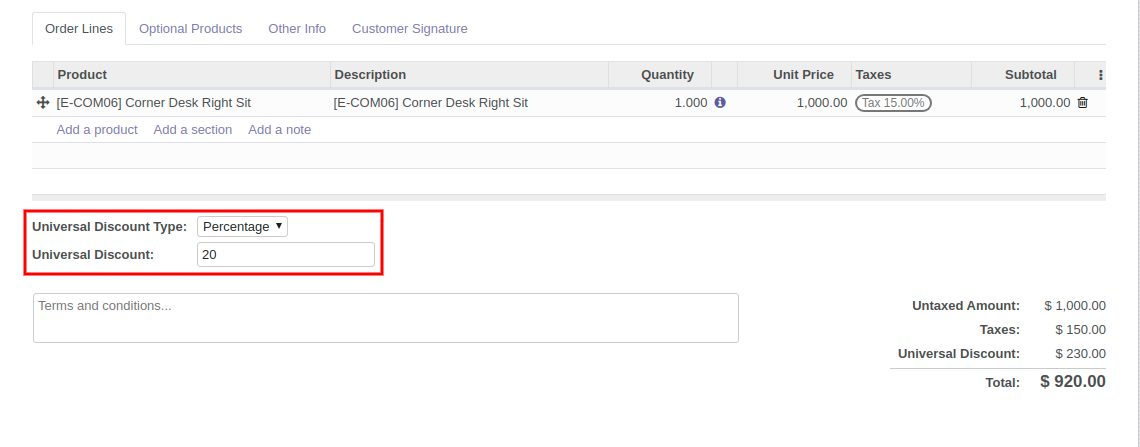
Task: Open the column options kebab menu
Action: tap(1100, 75)
